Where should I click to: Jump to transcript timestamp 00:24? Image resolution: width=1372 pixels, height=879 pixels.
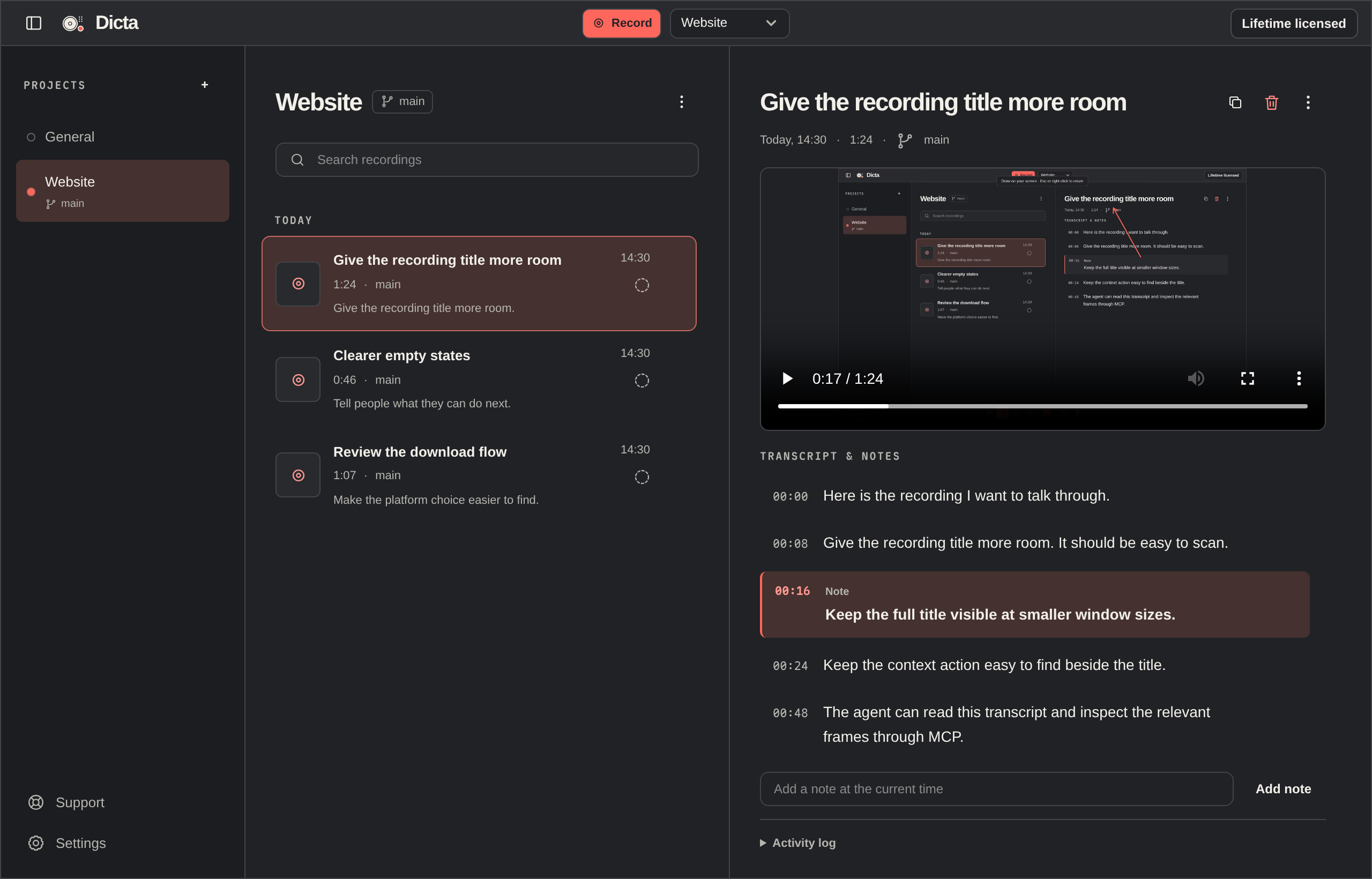pos(791,666)
